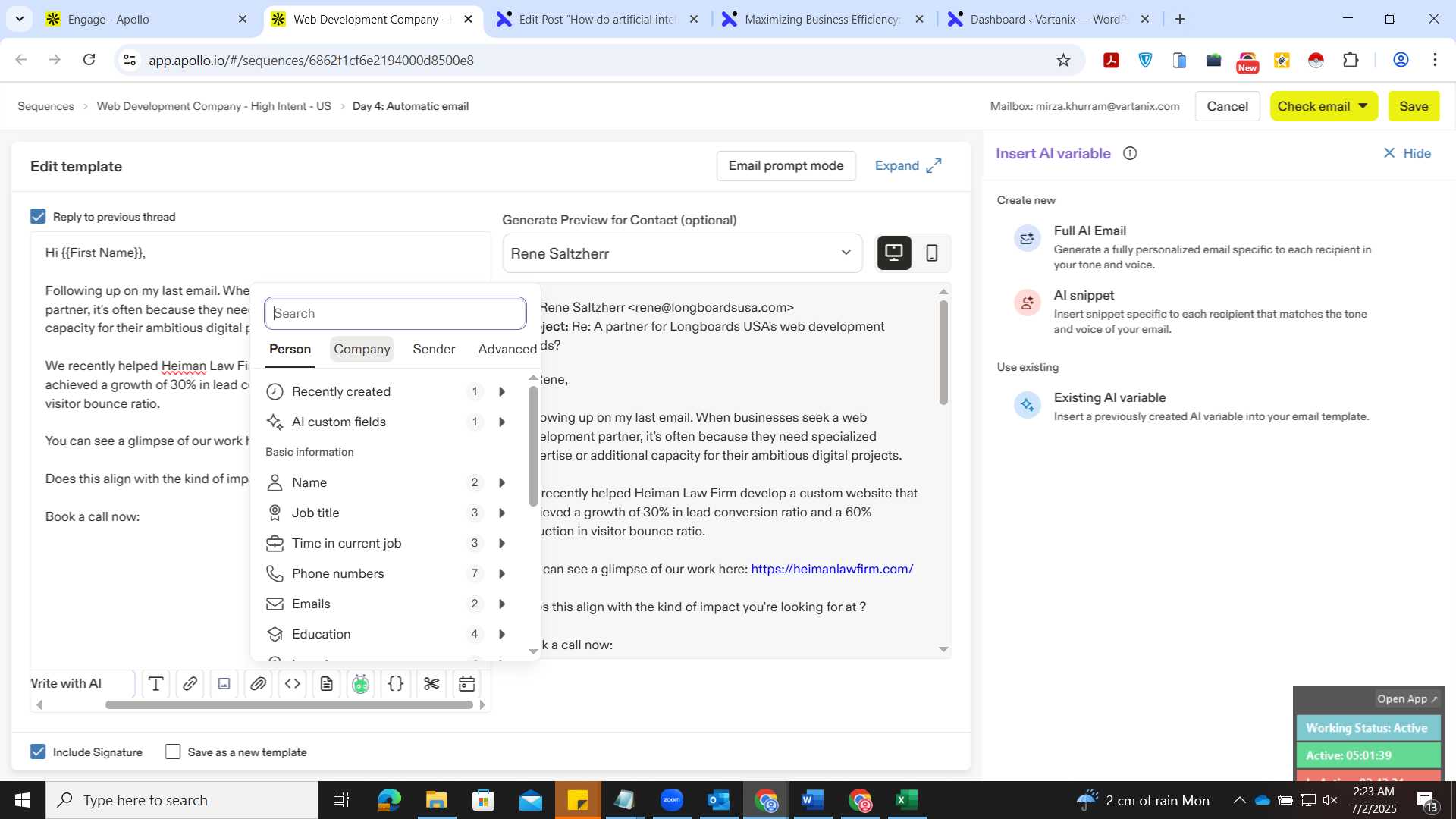This screenshot has width=1456, height=819.
Task: Click the horizontal toolbar scrollbar
Action: (289, 704)
